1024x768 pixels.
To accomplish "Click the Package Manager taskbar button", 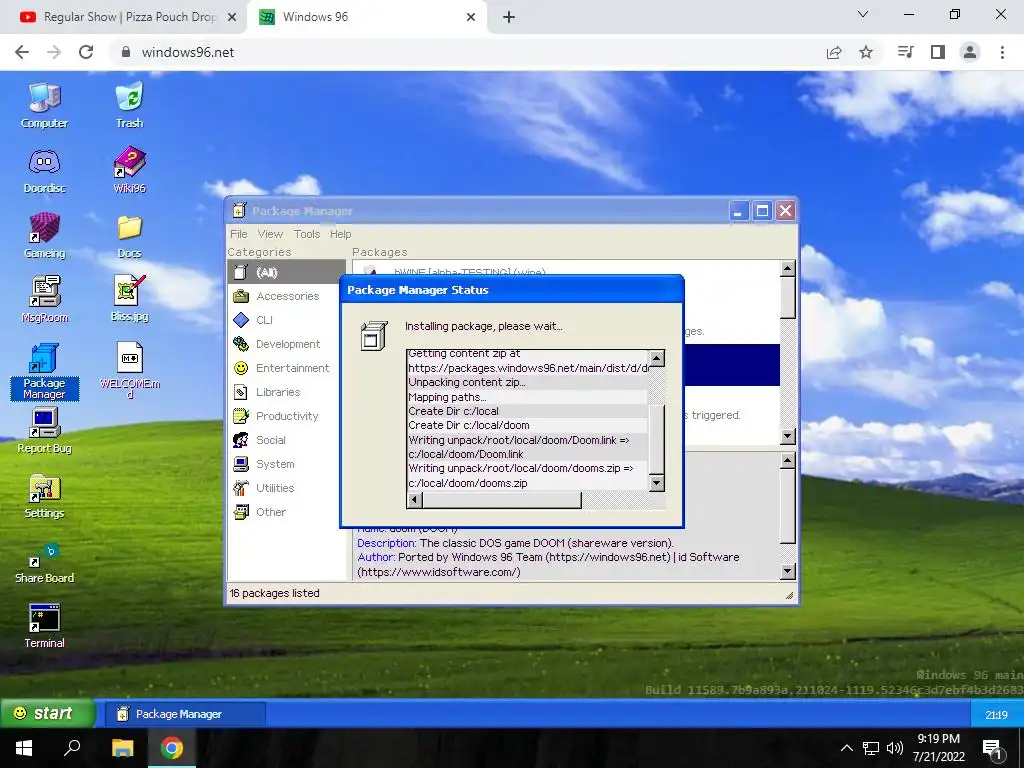I will coord(185,714).
